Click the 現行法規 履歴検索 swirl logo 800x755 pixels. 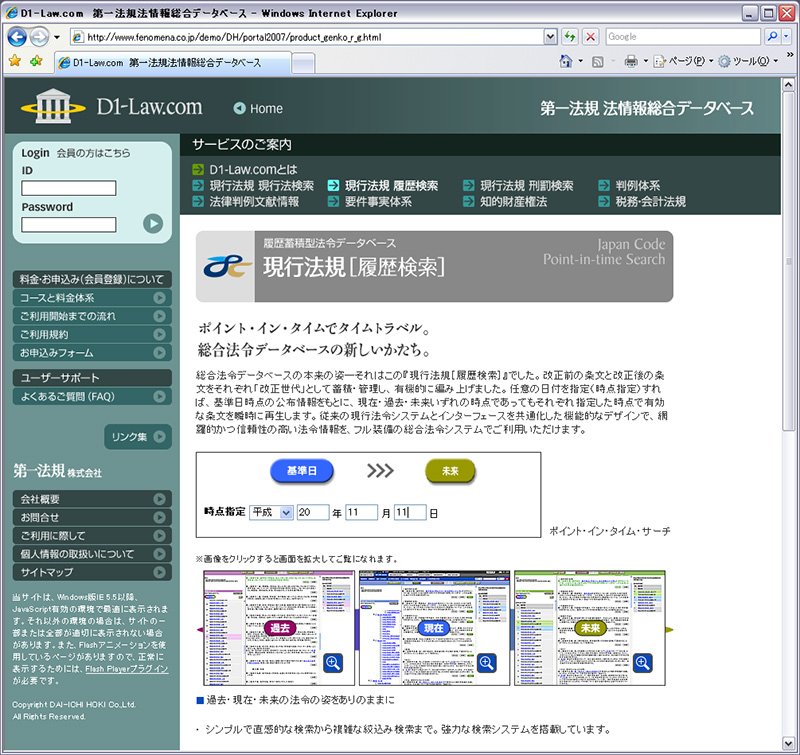click(227, 266)
